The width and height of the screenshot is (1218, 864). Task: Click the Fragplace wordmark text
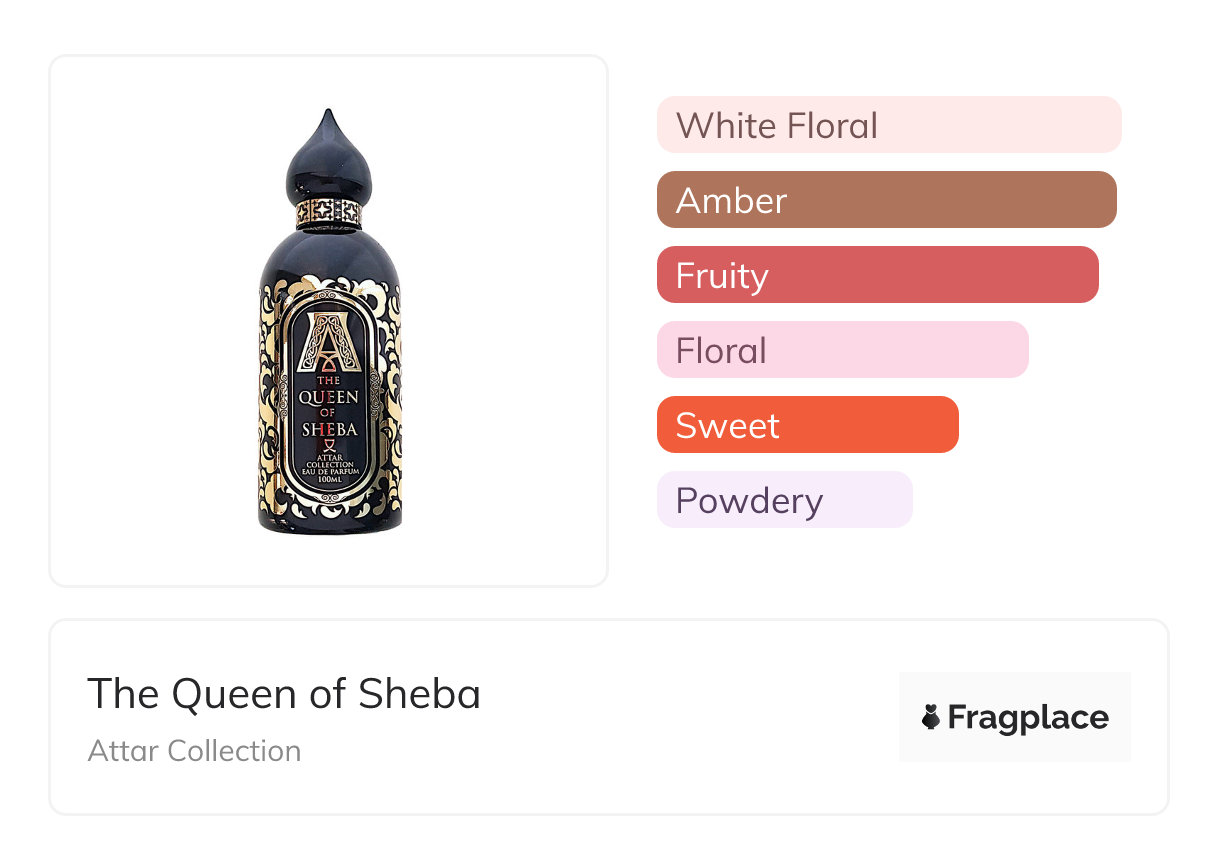(x=1027, y=717)
